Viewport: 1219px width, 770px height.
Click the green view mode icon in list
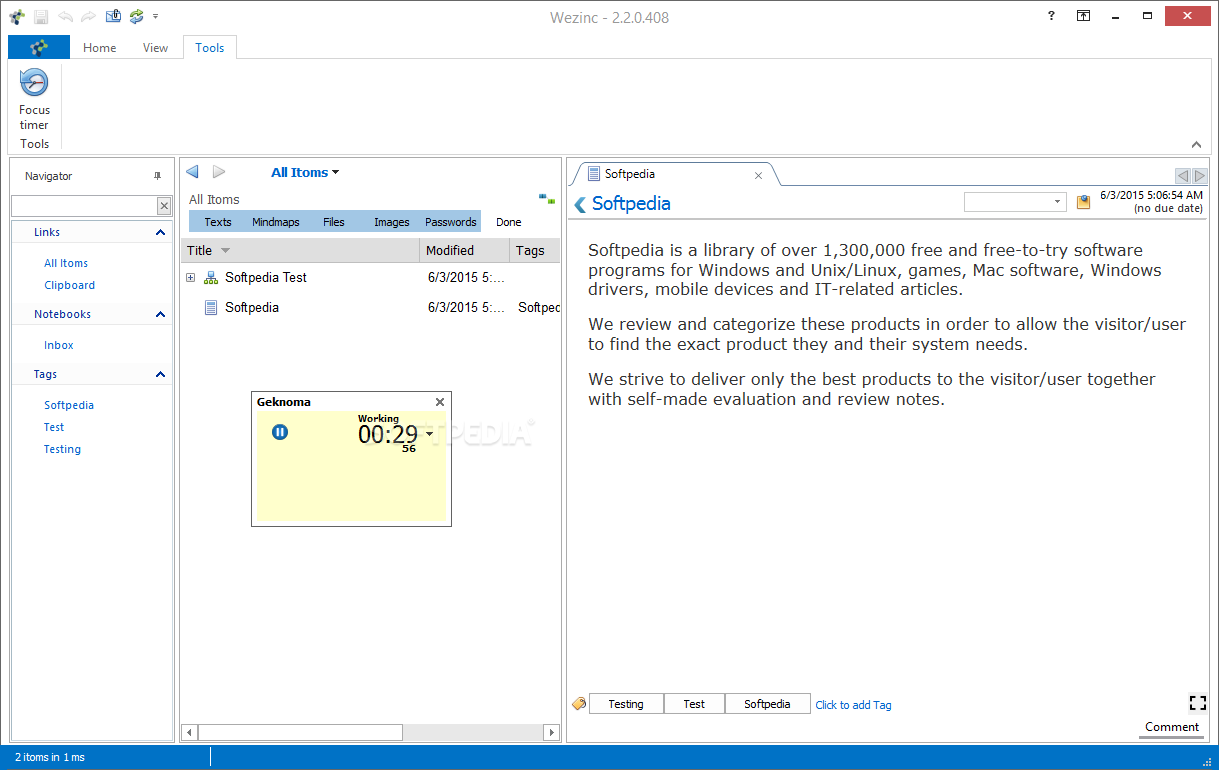(546, 199)
